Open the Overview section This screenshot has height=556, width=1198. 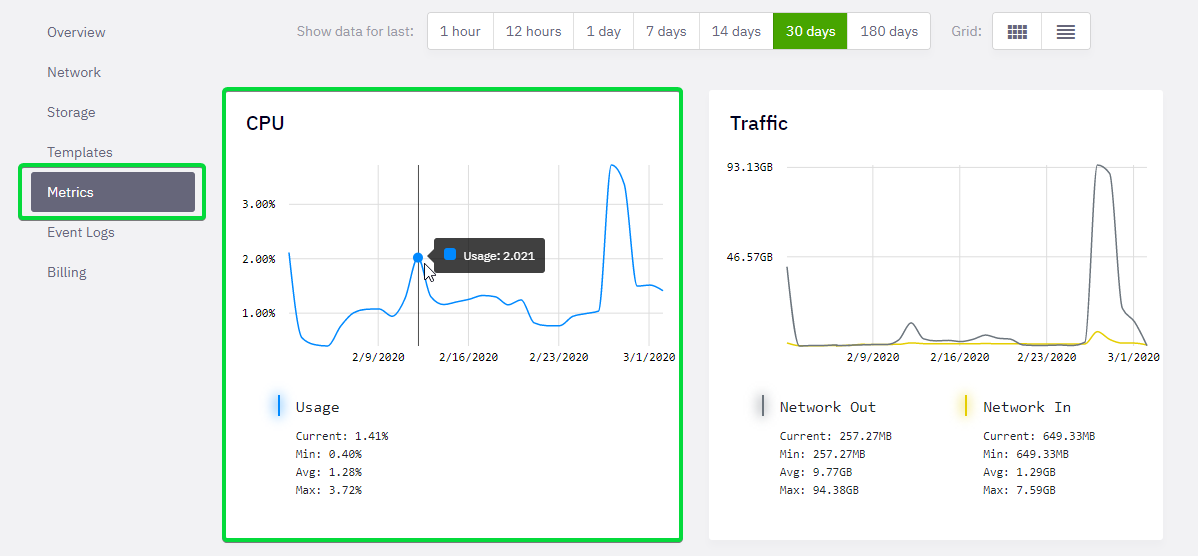click(76, 32)
